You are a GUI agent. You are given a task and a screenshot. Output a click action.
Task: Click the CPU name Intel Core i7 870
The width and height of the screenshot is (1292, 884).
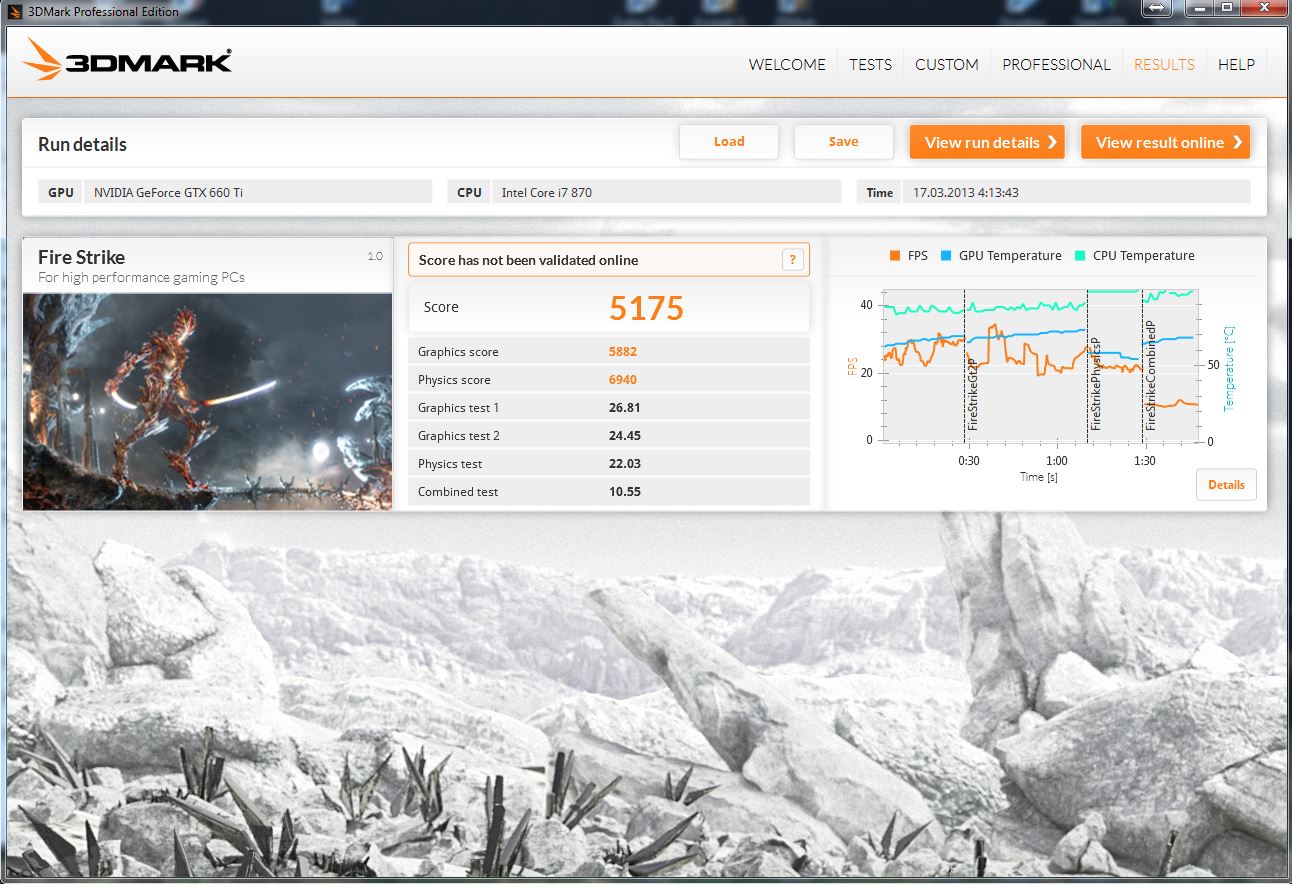(x=546, y=193)
